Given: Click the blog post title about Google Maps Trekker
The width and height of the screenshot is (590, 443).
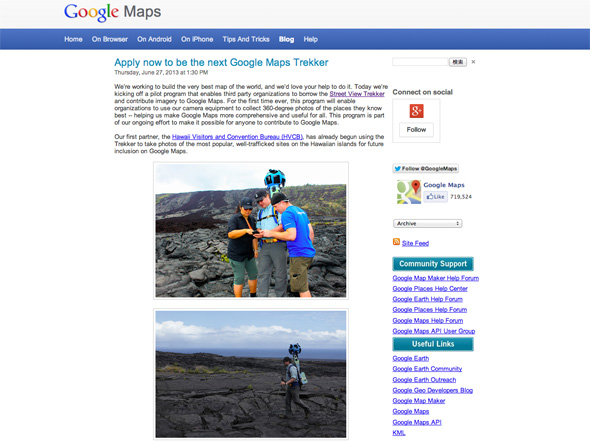Looking at the screenshot, I should click(x=221, y=62).
